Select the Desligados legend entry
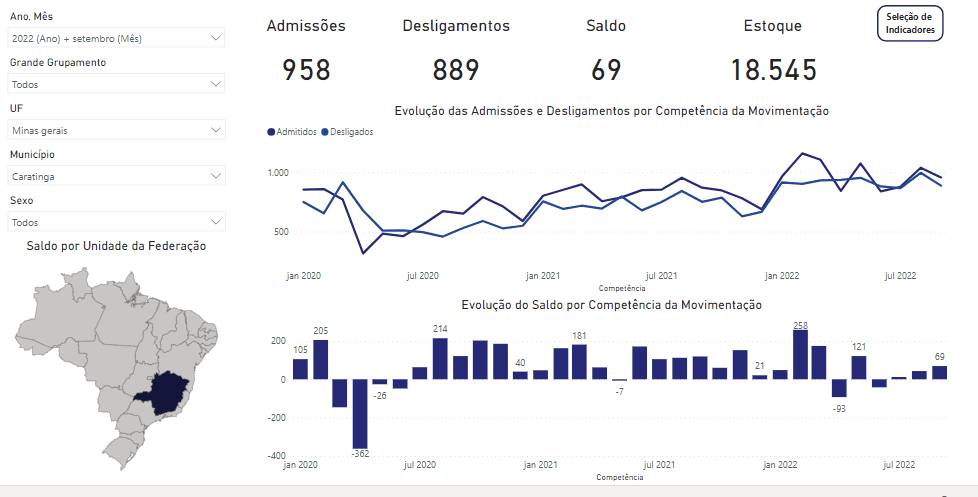 click(x=351, y=132)
